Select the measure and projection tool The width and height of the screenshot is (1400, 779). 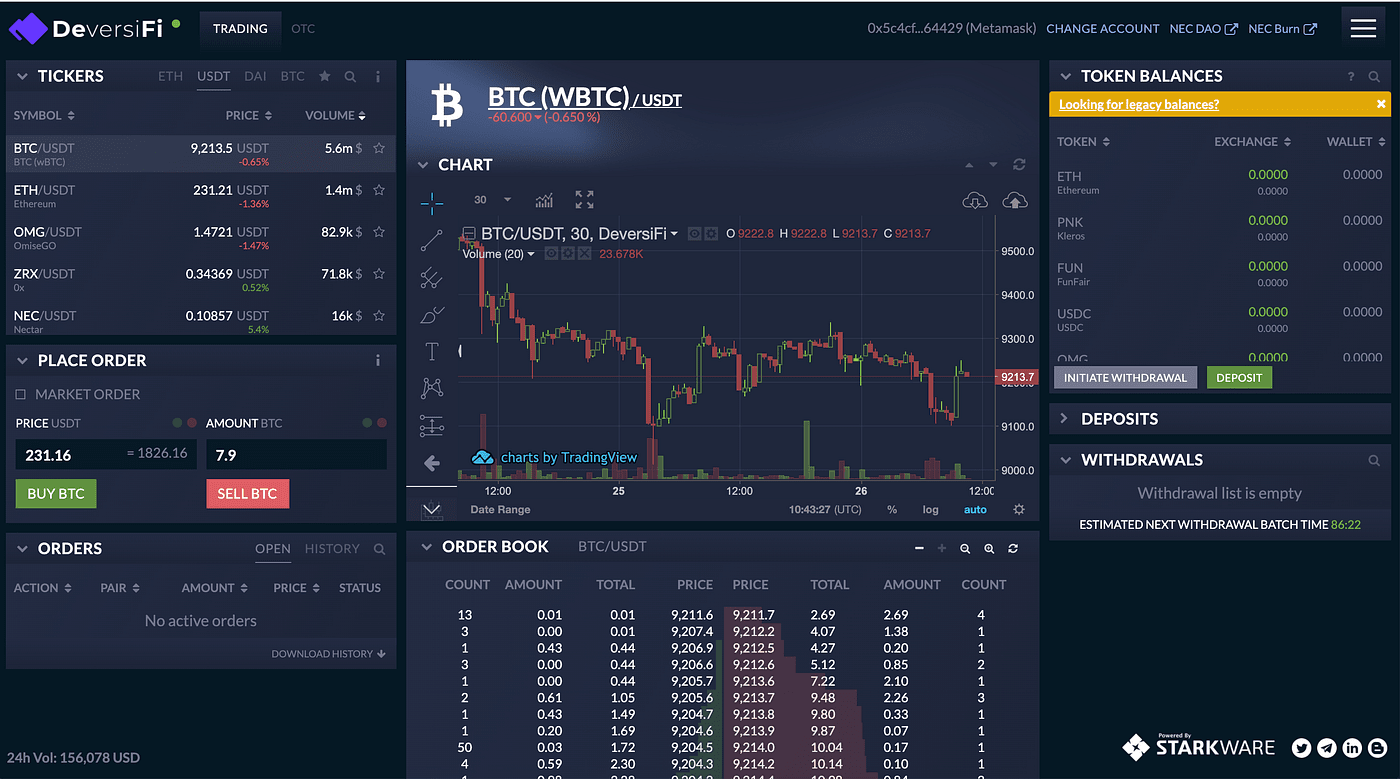pyautogui.click(x=432, y=426)
